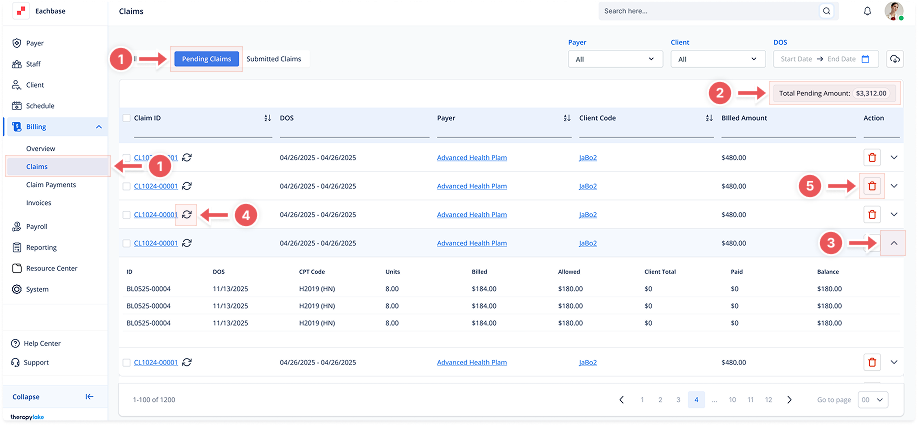Collapse the expanded claim row chevron

click(x=894, y=243)
